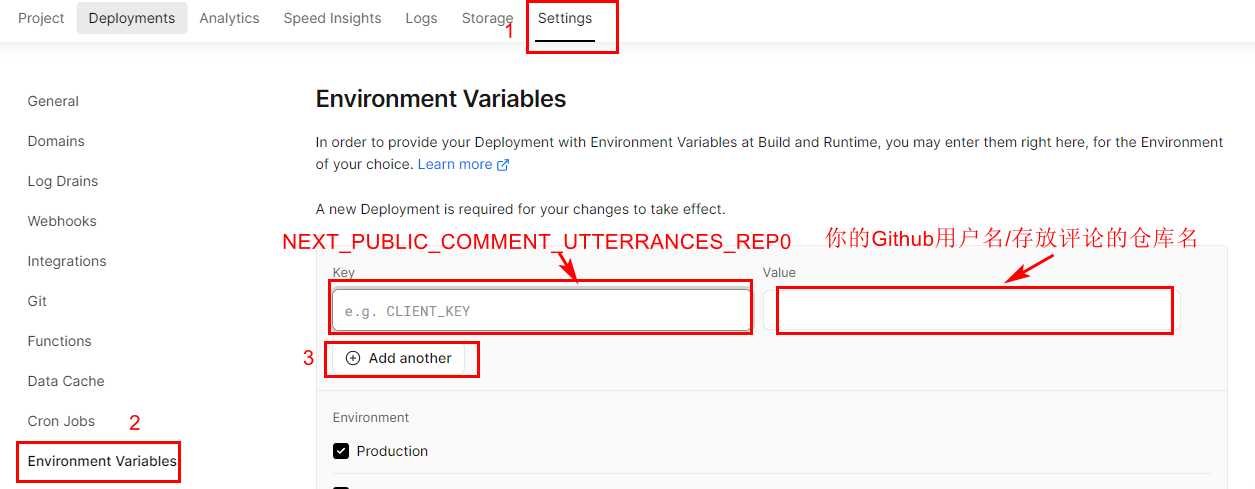This screenshot has width=1255, height=489.
Task: Focus the Value input field
Action: (x=972, y=311)
